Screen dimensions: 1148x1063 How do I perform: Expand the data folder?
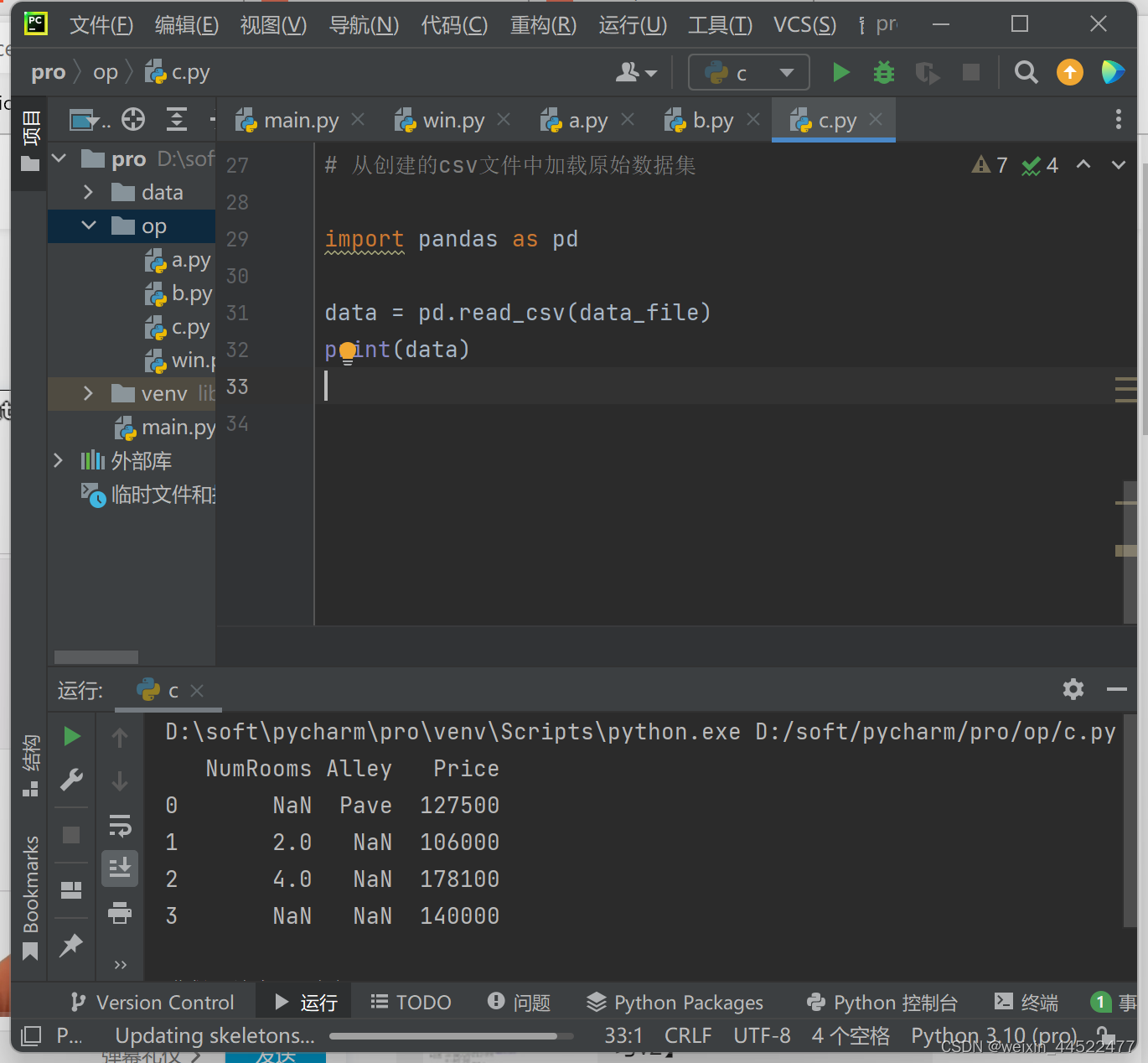tap(89, 192)
